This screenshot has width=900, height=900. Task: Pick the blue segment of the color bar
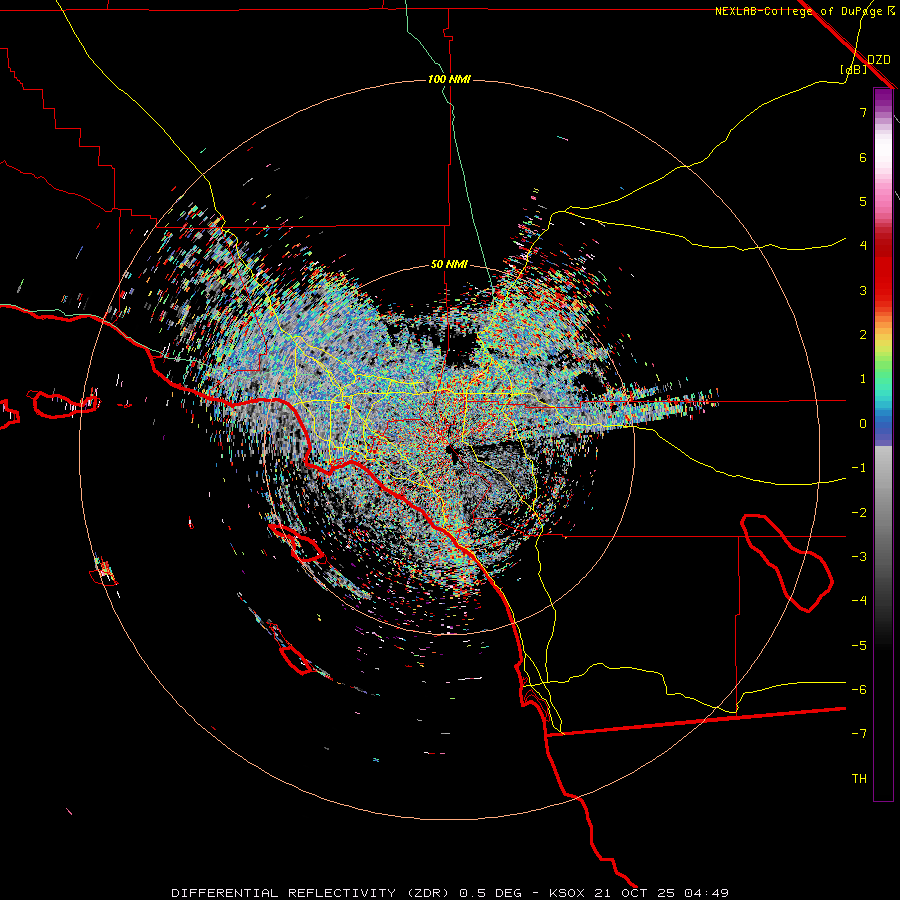pos(883,428)
